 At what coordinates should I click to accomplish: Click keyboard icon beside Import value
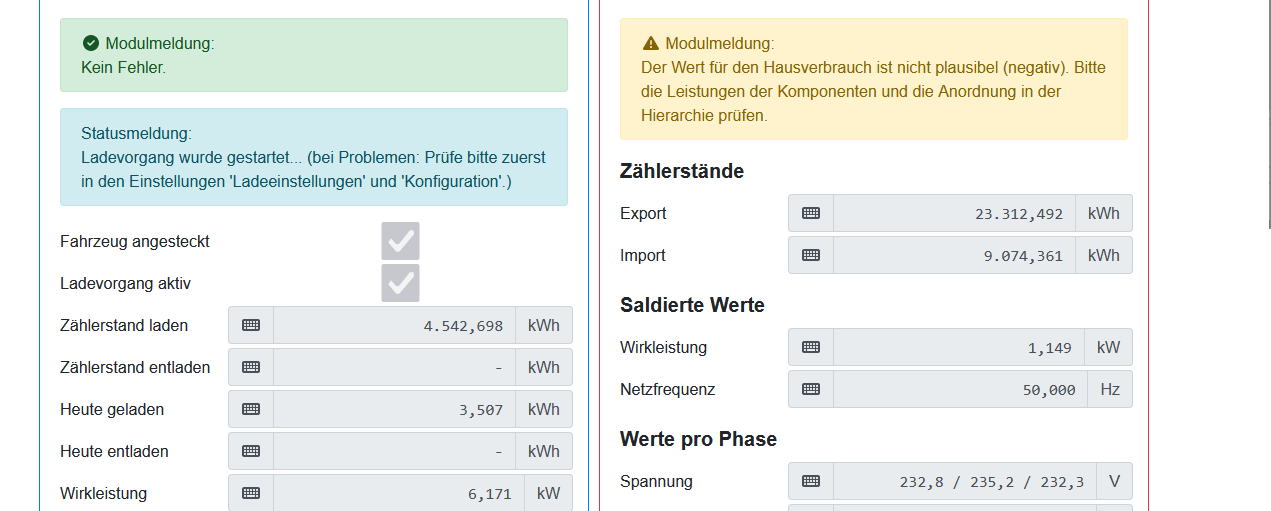811,255
